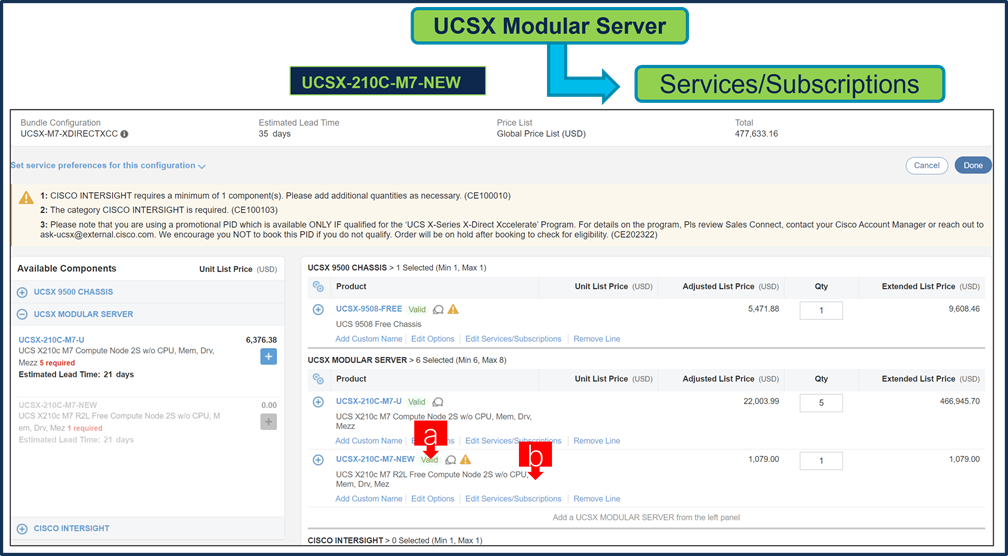This screenshot has width=1008, height=556.
Task: Click the UCSX-210C-M7-NEW item in left panel
Action: coord(58,406)
